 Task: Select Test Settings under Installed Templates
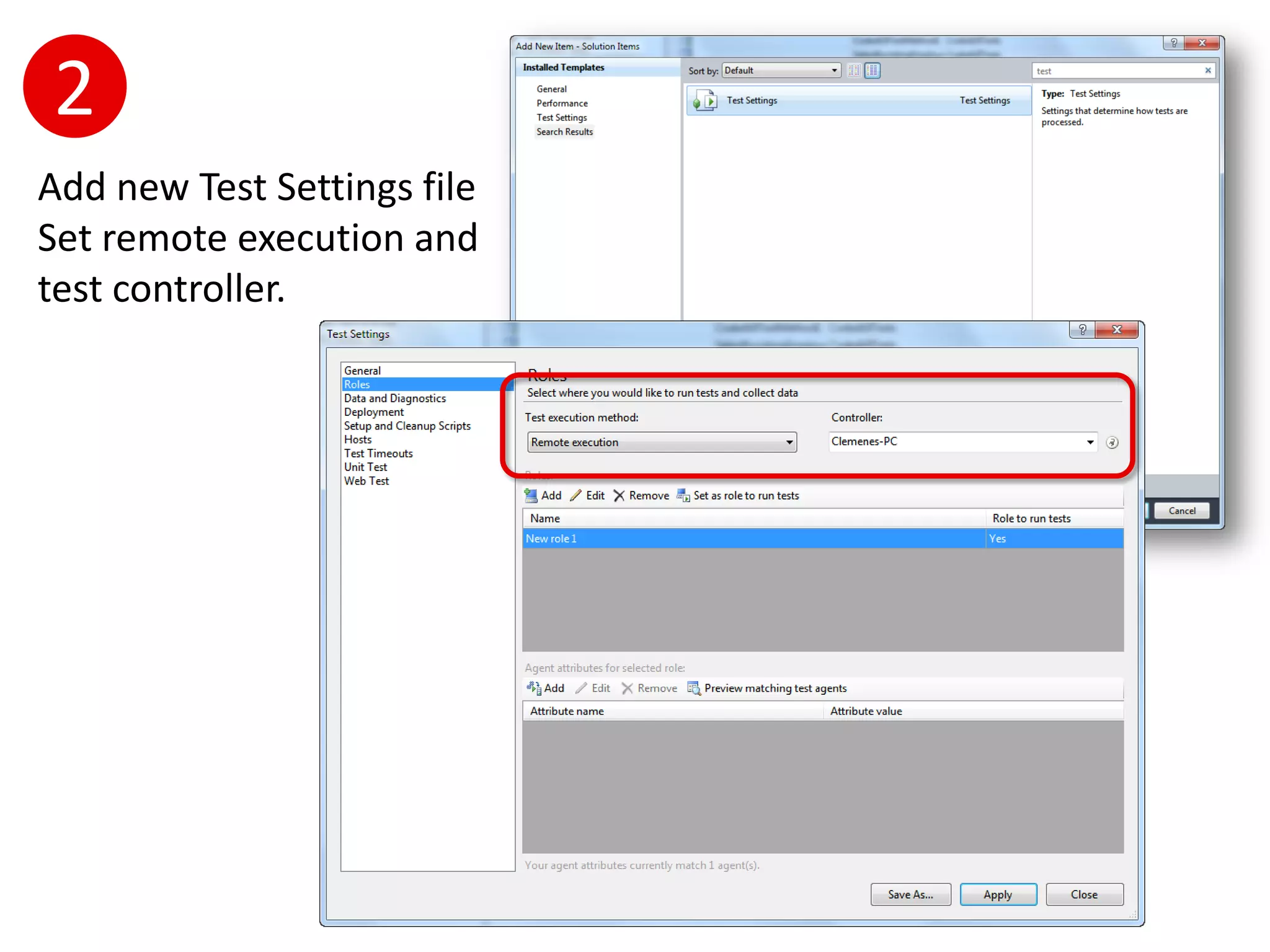(x=561, y=118)
